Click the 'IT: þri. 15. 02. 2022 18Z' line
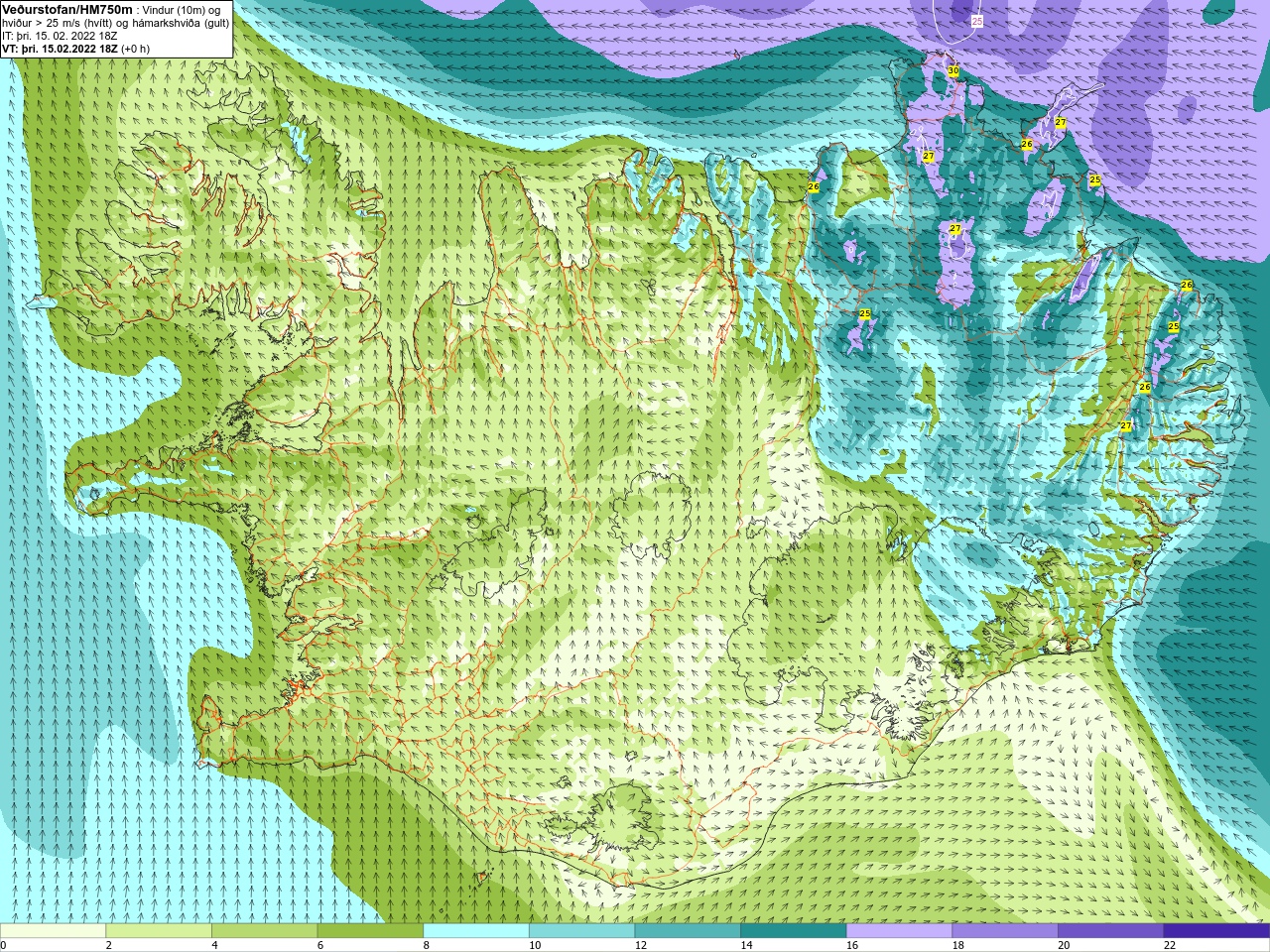Screen dimensions: 1270x952 click(60, 36)
